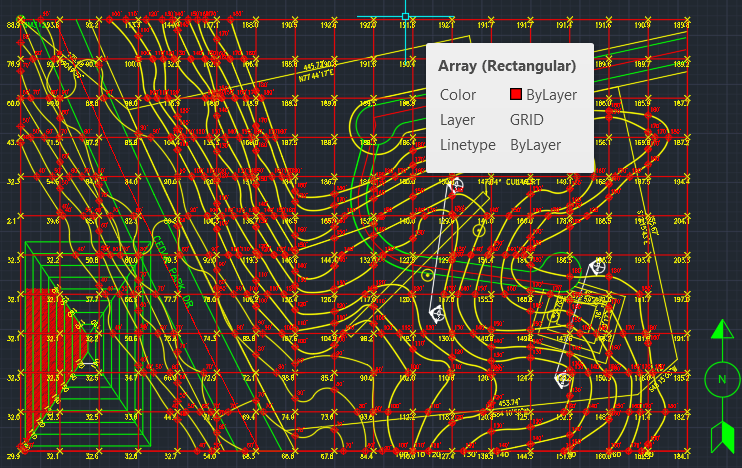Select spot elevation 156.1

603,142
